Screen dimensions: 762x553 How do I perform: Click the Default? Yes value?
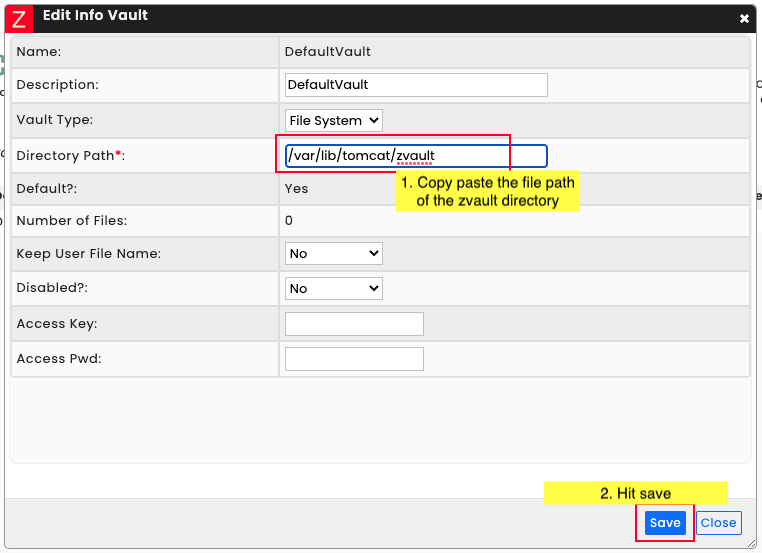296,189
